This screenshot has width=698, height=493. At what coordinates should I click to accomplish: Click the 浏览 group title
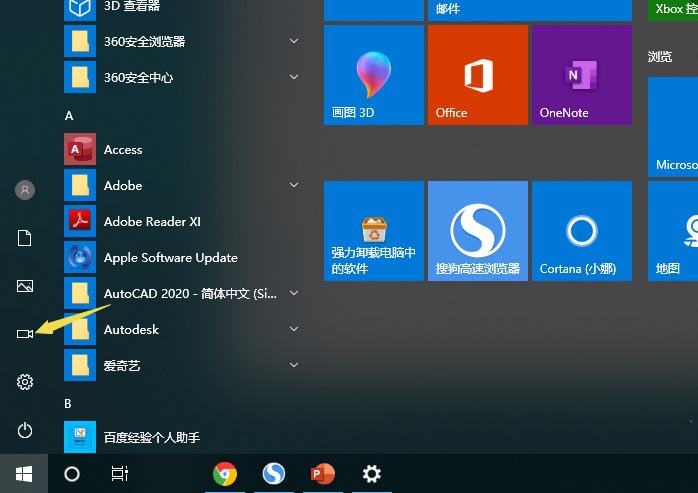tap(660, 57)
